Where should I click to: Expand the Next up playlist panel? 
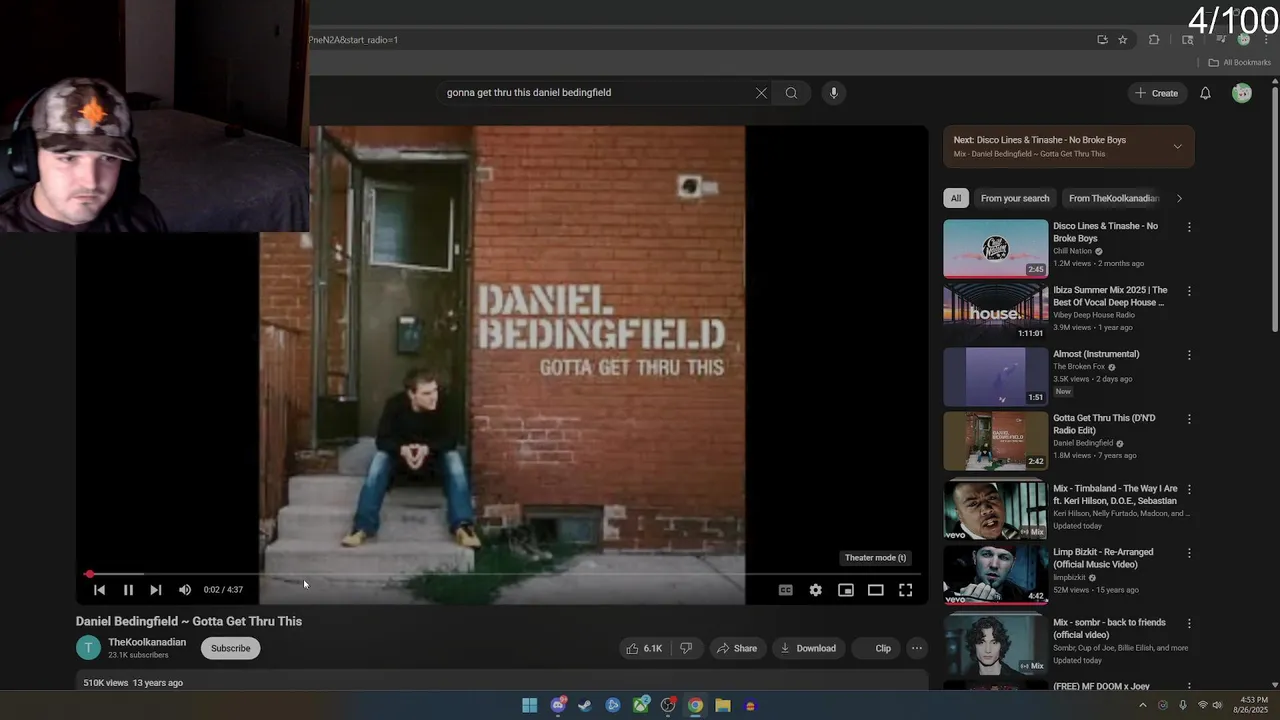[x=1177, y=147]
